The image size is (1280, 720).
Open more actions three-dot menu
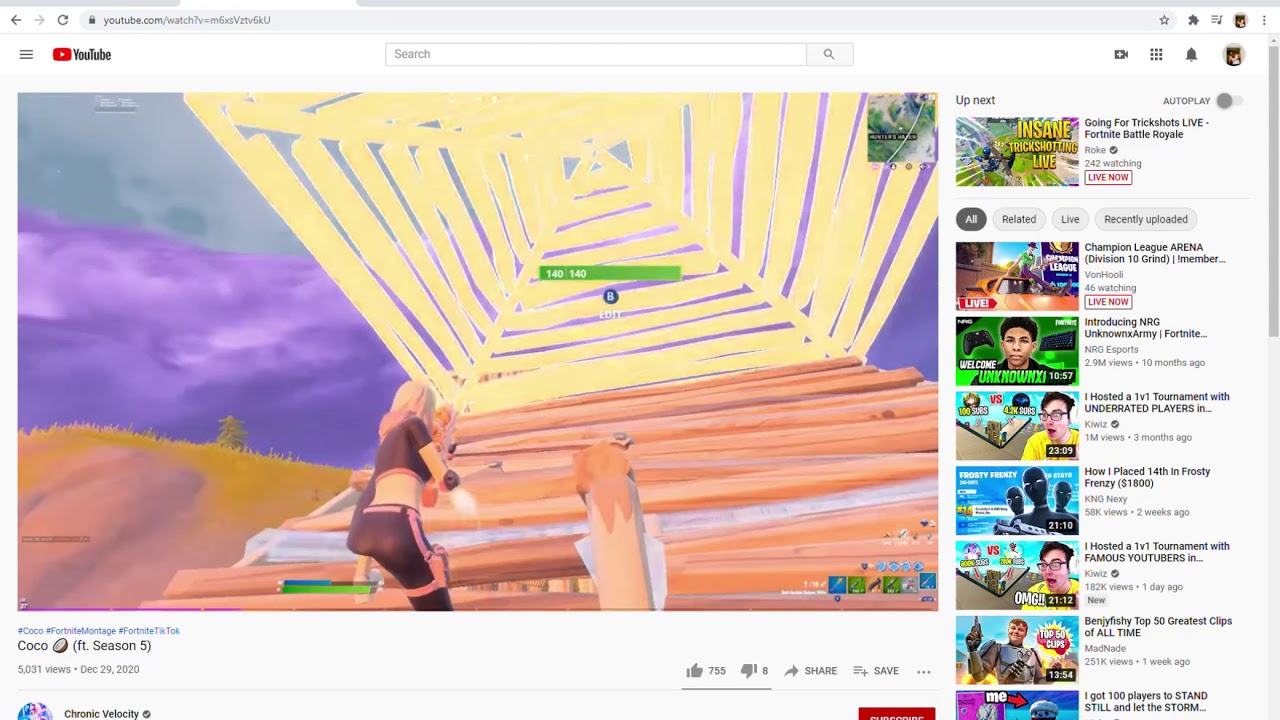pyautogui.click(x=924, y=671)
